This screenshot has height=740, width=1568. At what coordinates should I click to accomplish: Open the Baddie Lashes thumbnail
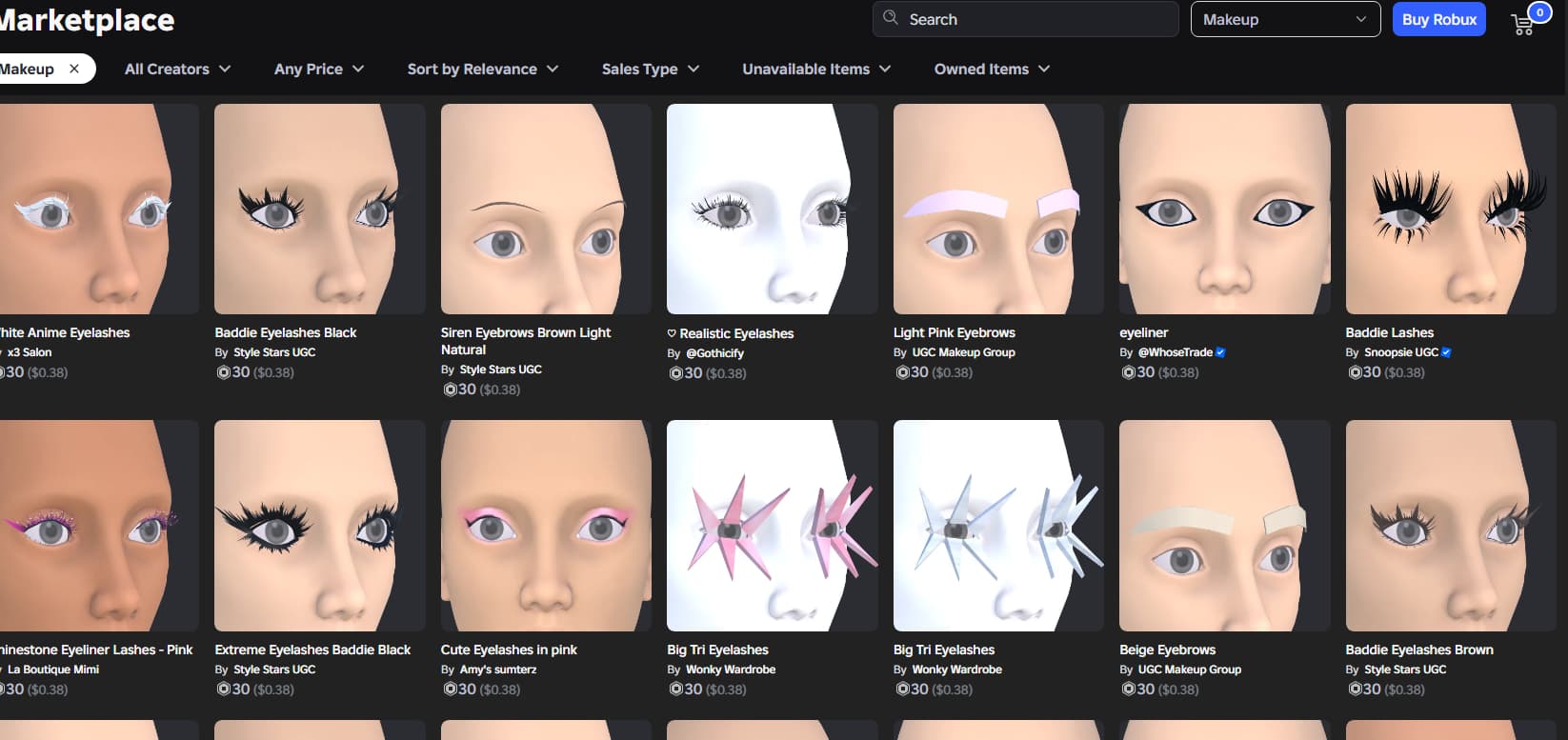click(1451, 209)
